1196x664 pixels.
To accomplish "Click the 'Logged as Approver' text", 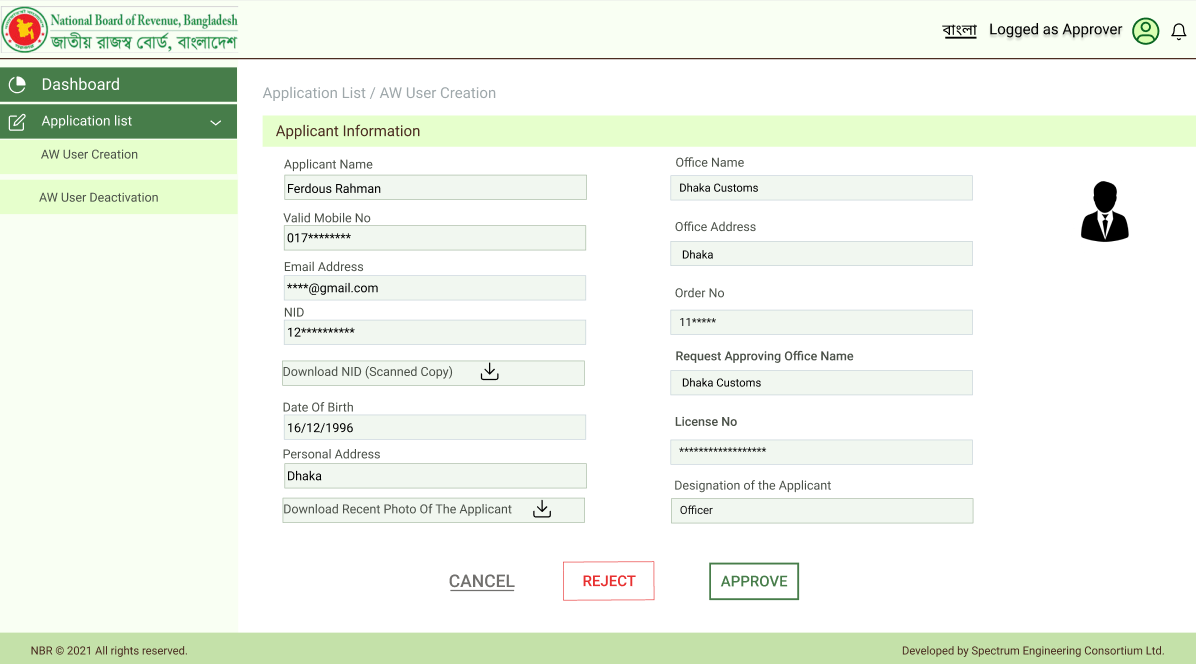I will tap(1056, 30).
